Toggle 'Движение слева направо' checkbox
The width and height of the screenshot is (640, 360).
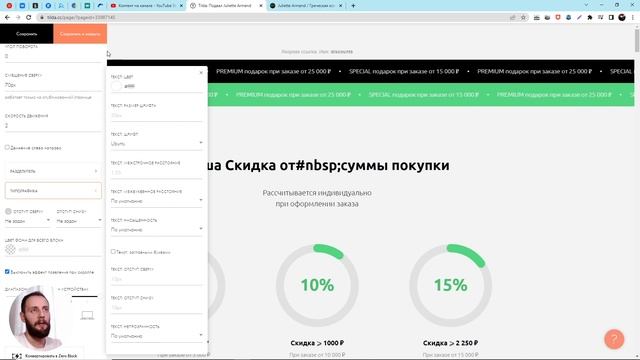(7, 147)
